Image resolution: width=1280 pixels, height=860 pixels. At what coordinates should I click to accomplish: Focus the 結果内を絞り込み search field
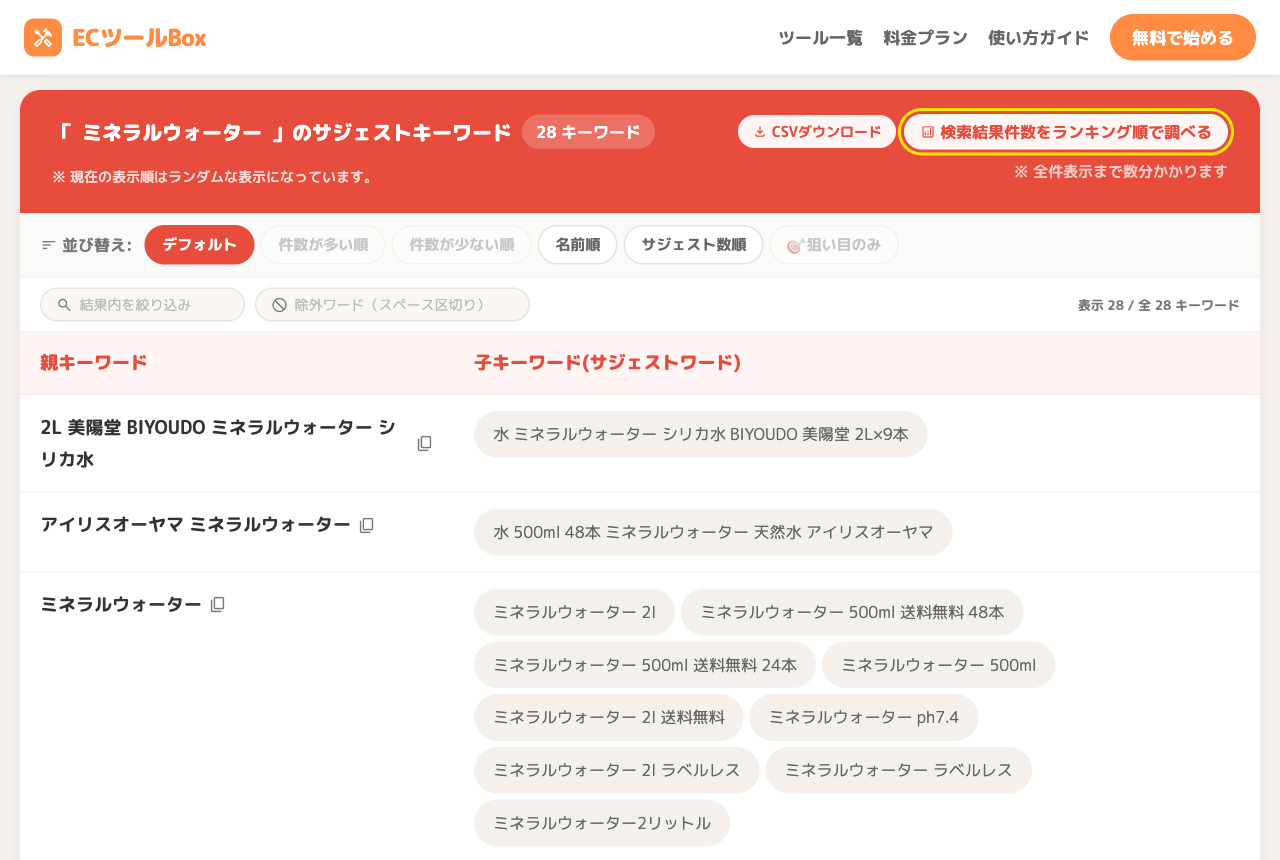coord(142,305)
